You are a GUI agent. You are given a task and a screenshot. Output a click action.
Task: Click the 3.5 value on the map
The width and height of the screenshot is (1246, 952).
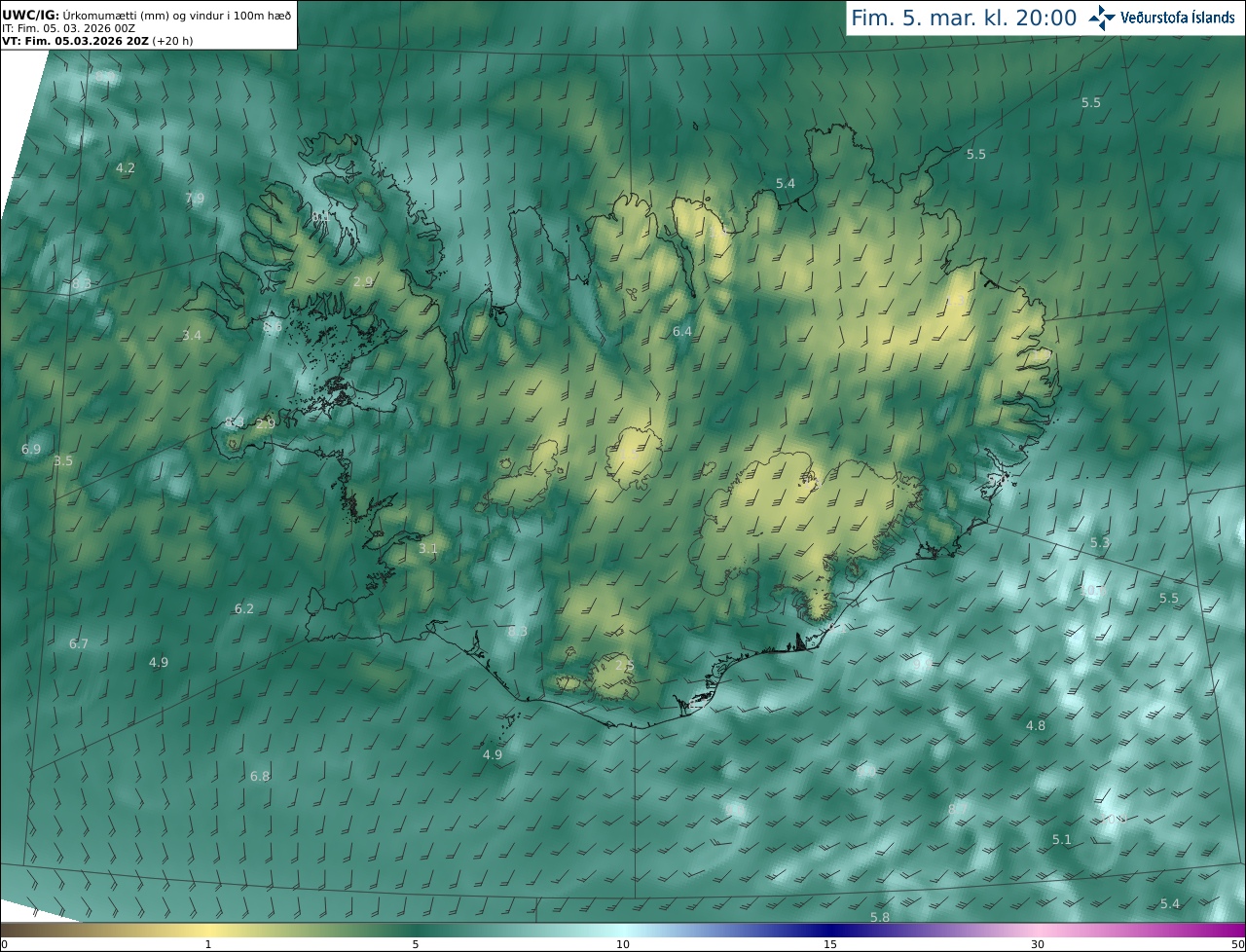[63, 461]
